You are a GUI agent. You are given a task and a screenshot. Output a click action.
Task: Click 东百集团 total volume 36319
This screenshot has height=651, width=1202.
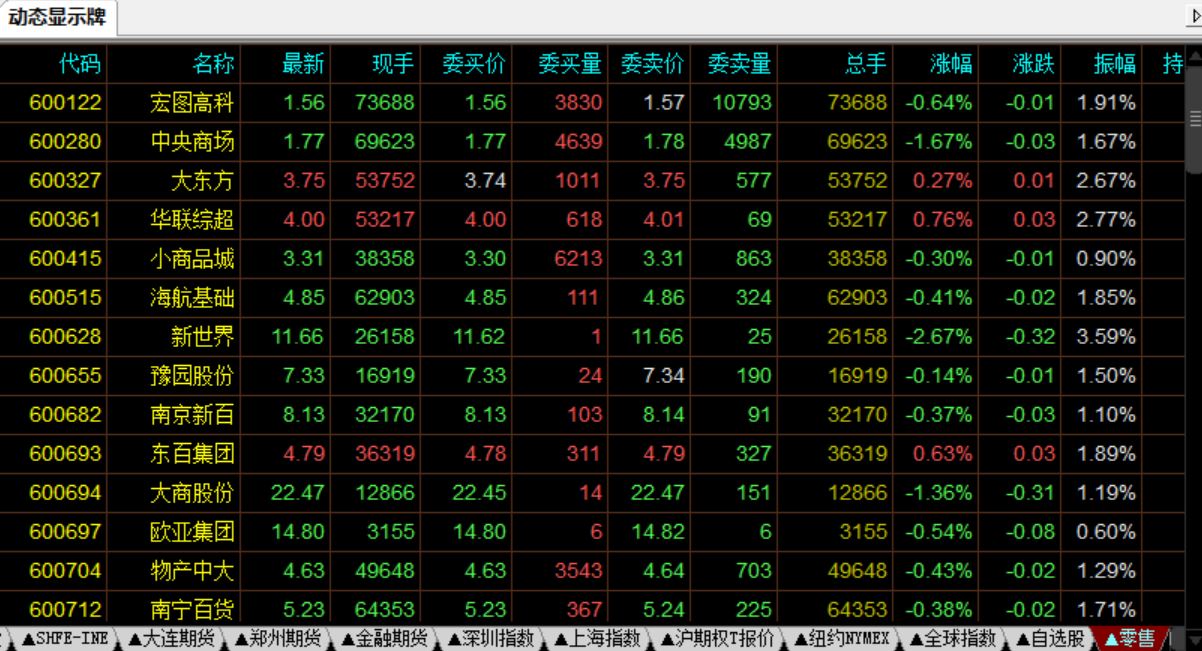pos(857,454)
